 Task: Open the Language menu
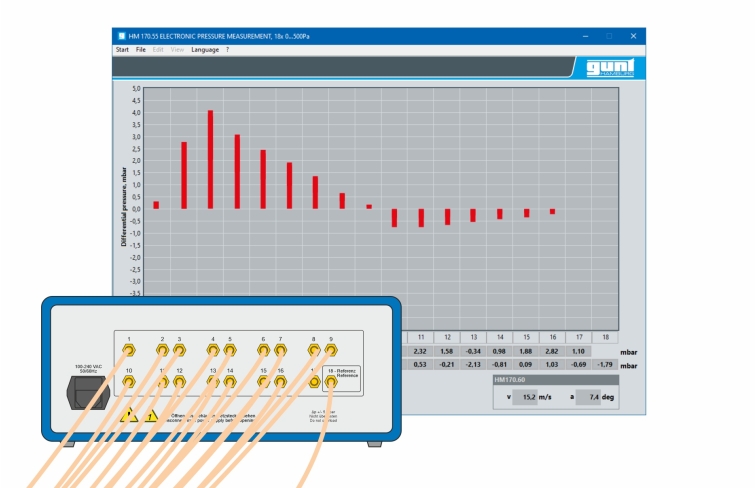pos(205,49)
